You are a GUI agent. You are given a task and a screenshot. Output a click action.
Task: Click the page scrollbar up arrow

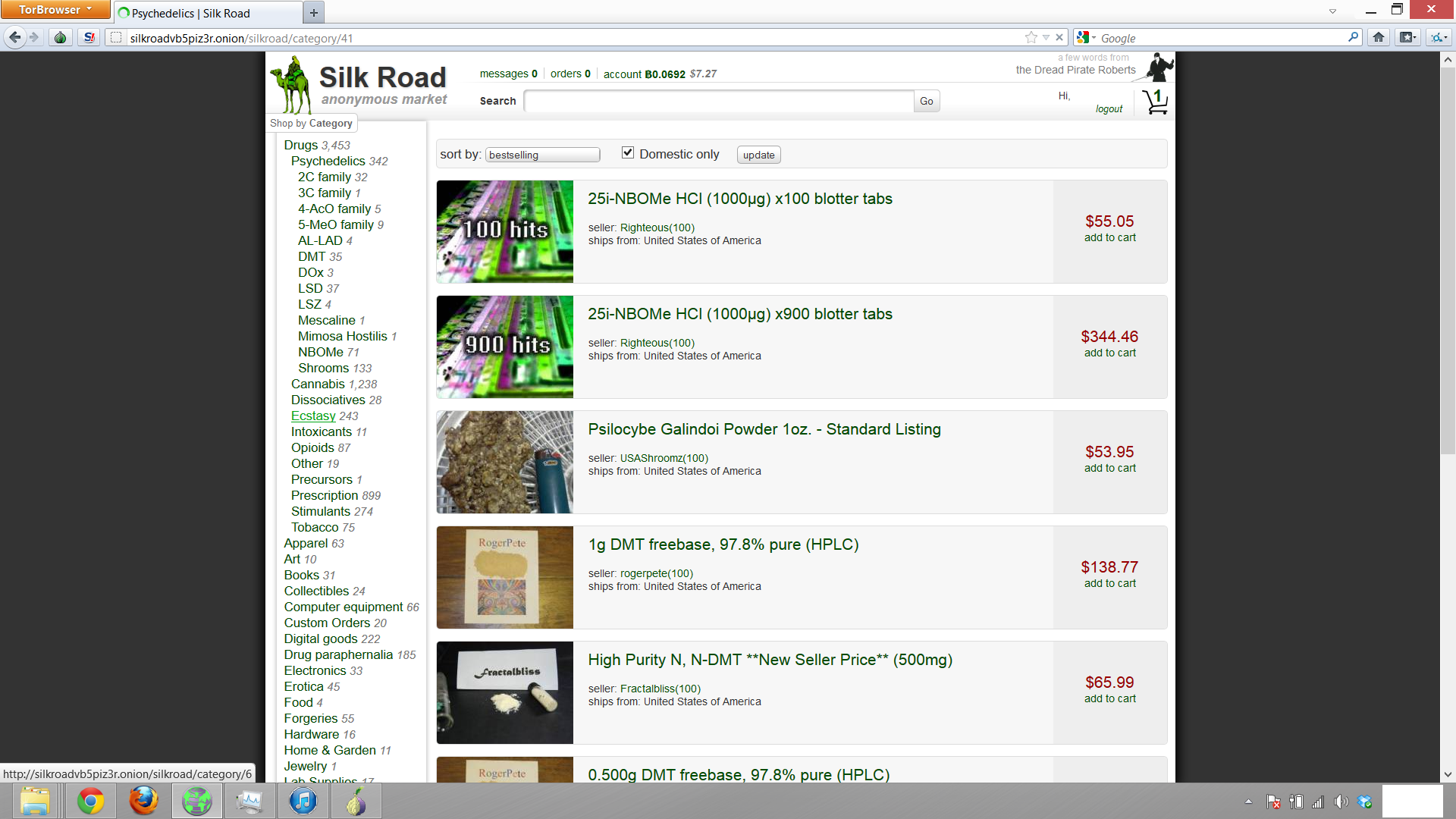[1448, 59]
